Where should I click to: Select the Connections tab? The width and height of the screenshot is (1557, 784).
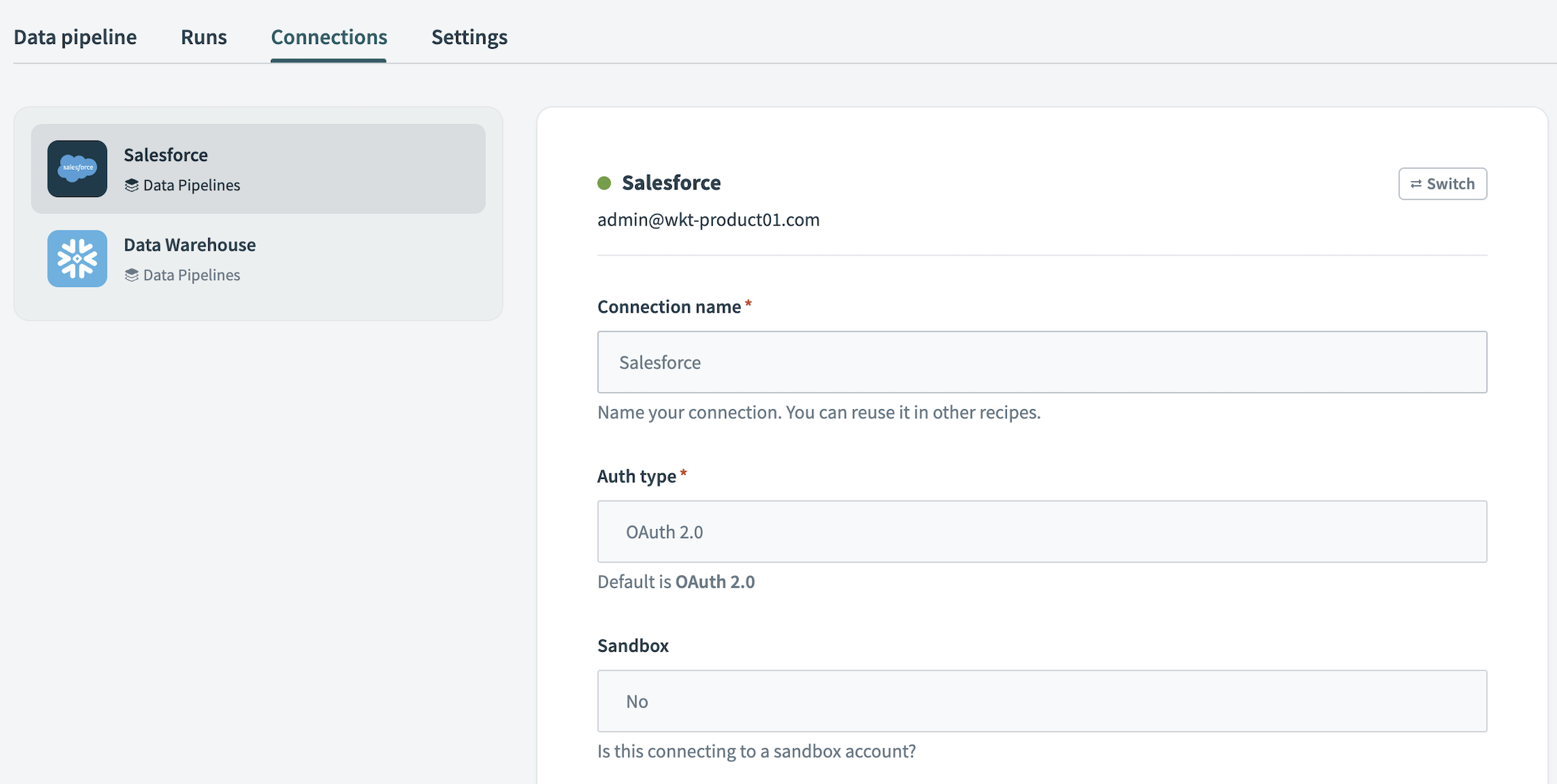coord(329,37)
